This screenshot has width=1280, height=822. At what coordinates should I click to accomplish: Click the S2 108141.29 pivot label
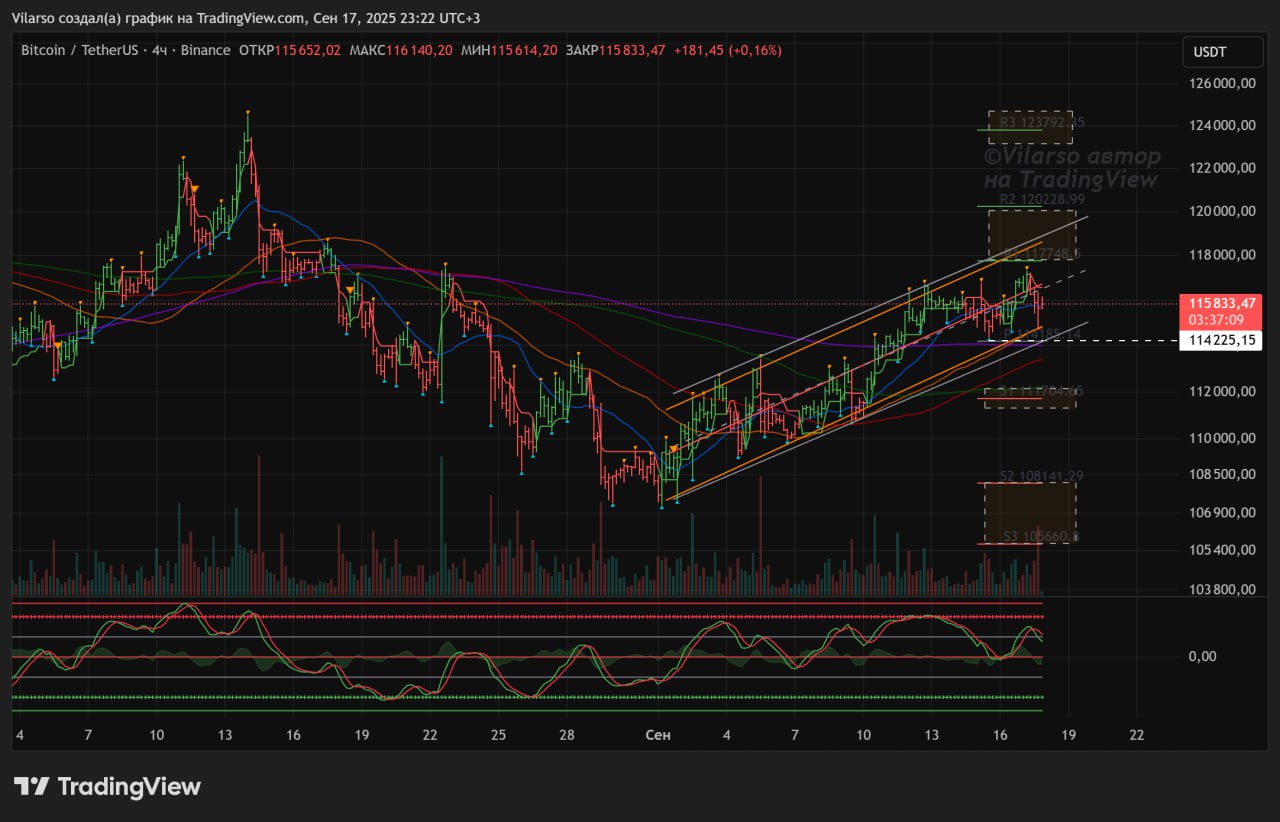tap(1042, 476)
